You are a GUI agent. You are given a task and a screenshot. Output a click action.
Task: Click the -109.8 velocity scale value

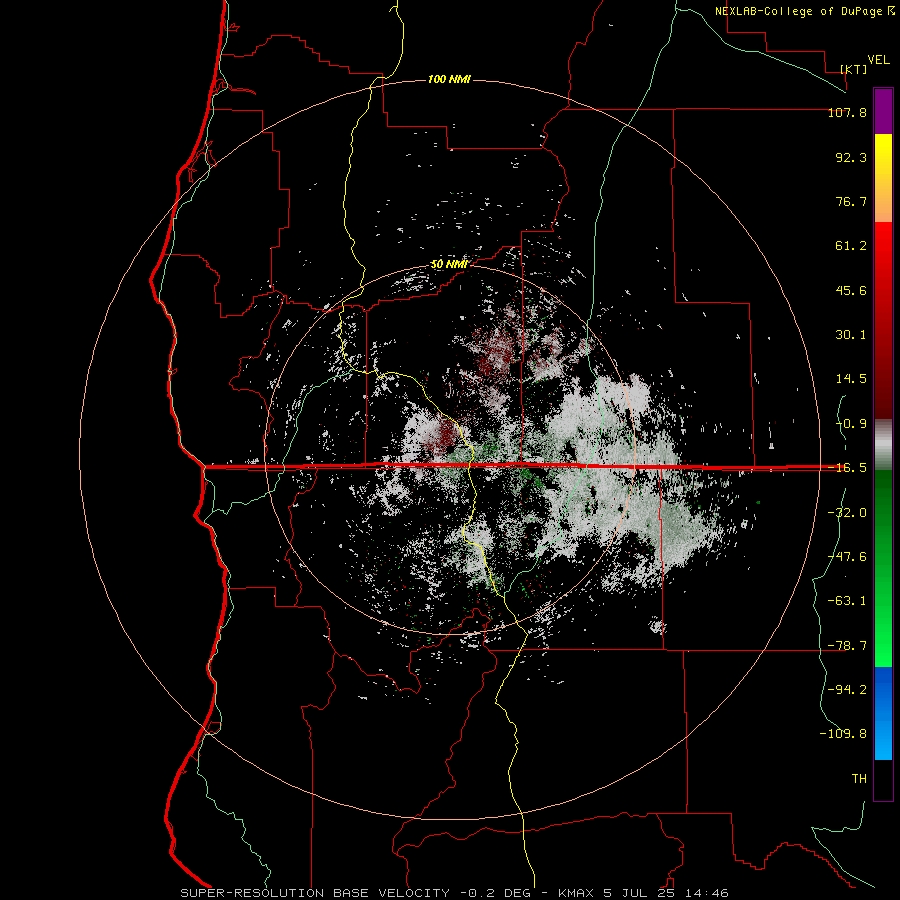tap(843, 734)
